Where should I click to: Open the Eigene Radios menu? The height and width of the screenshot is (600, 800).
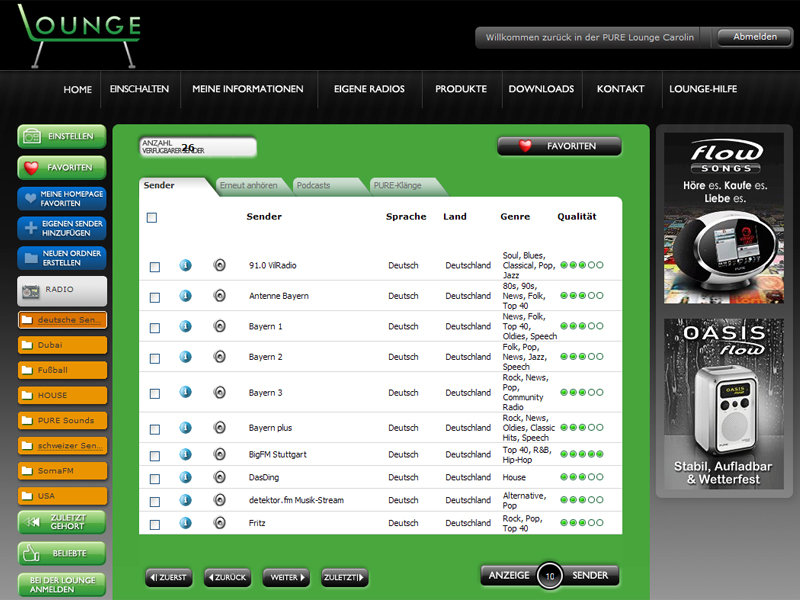pyautogui.click(x=369, y=89)
